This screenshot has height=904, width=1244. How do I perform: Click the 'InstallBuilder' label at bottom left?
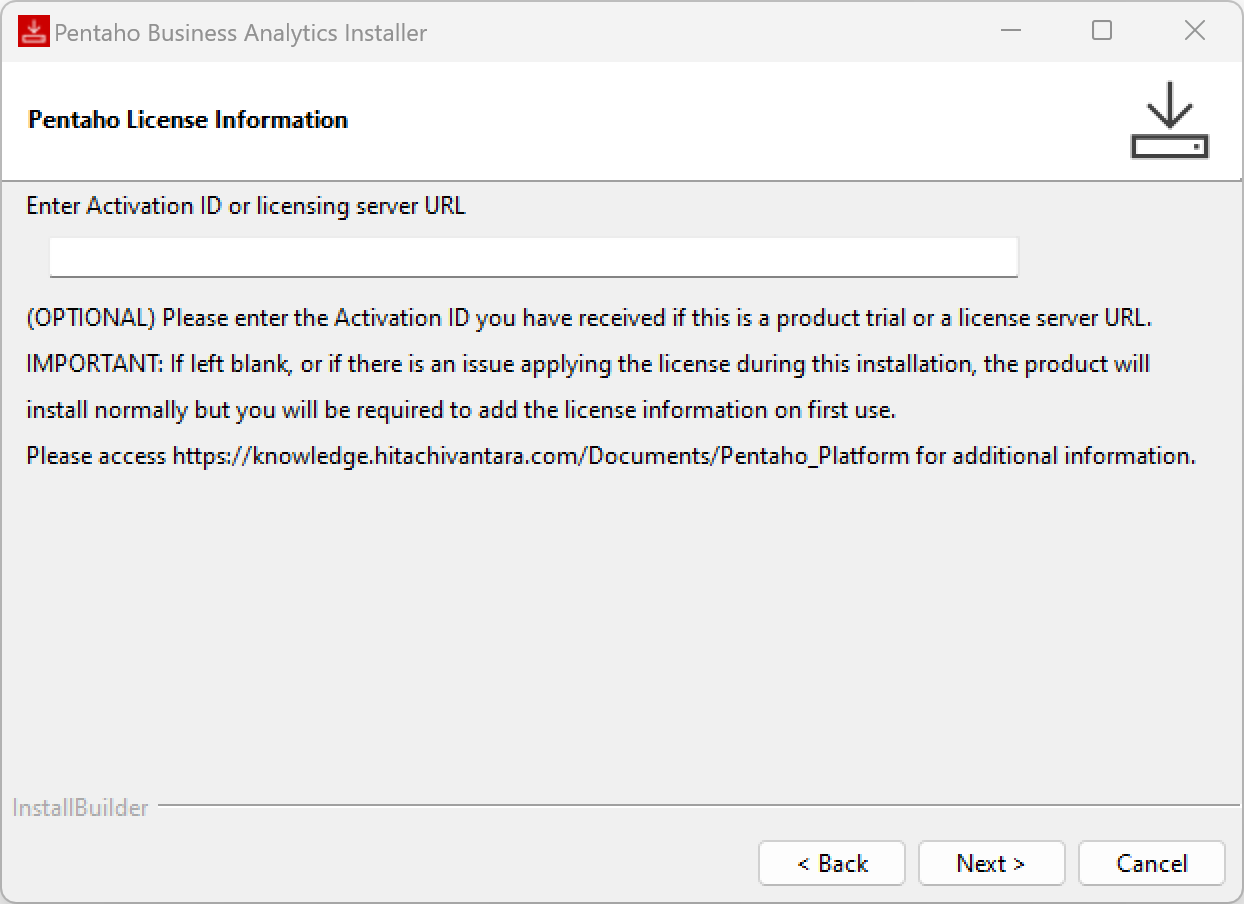80,808
